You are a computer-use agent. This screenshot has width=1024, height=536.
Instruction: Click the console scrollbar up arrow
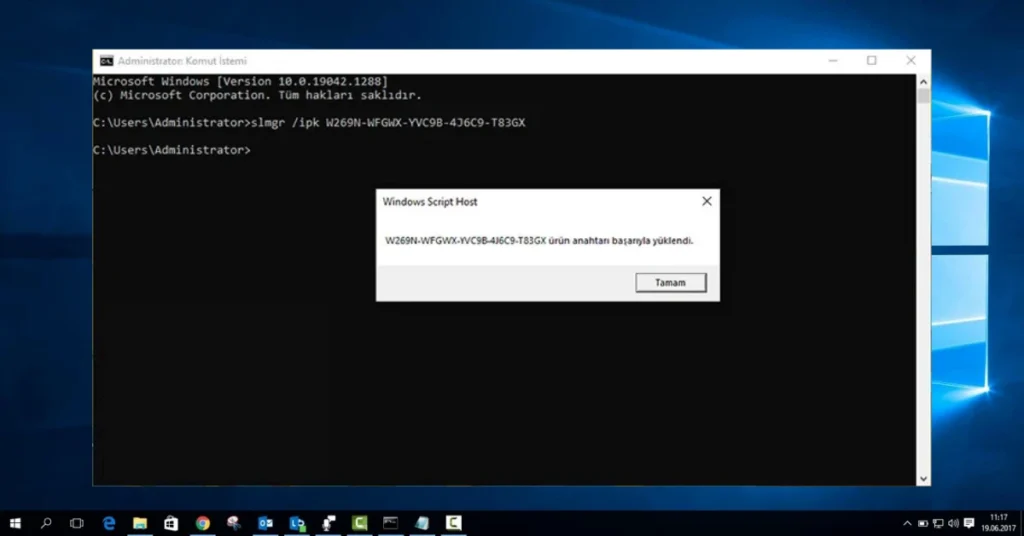pos(923,82)
